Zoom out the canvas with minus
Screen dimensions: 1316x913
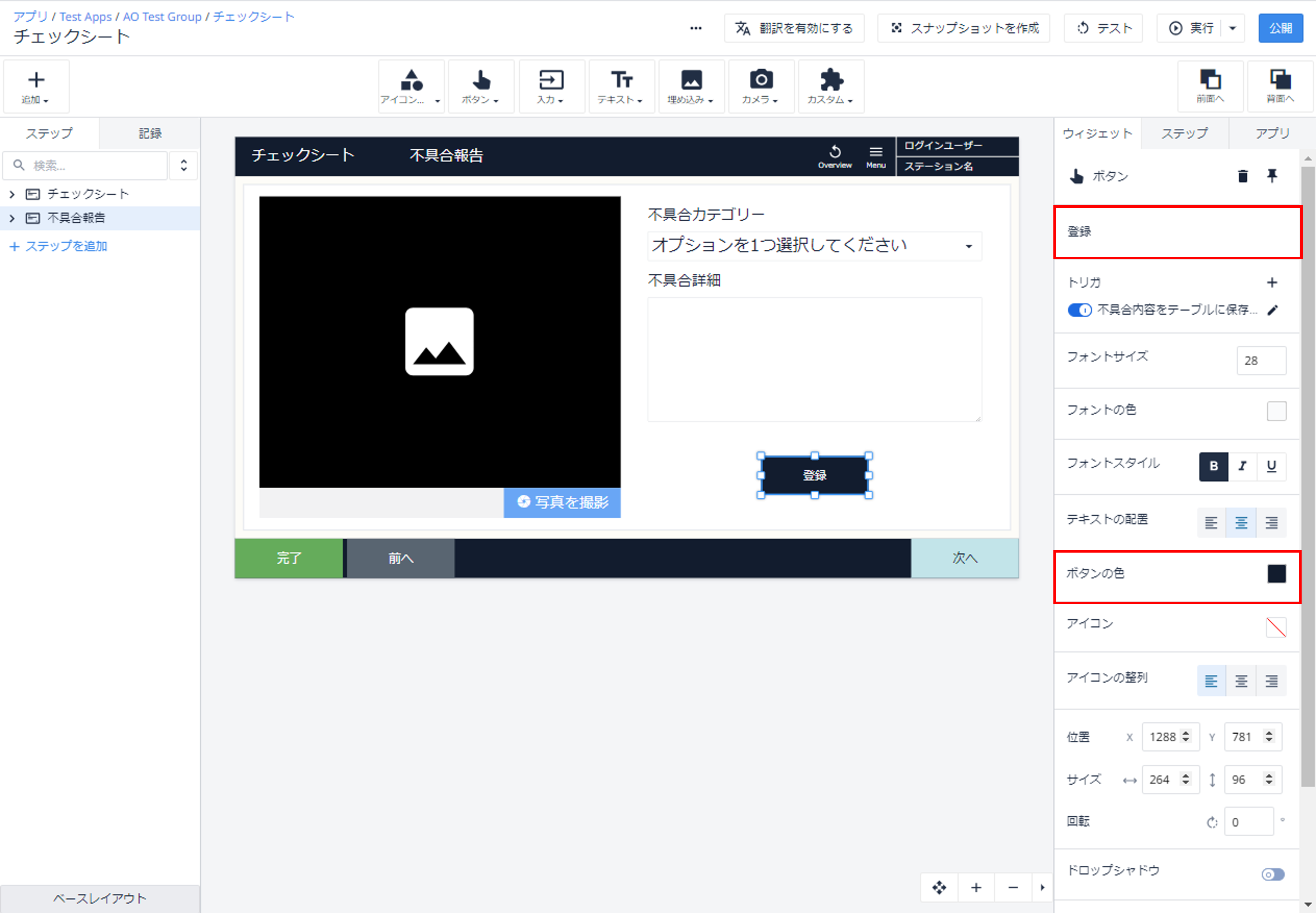click(x=1013, y=887)
